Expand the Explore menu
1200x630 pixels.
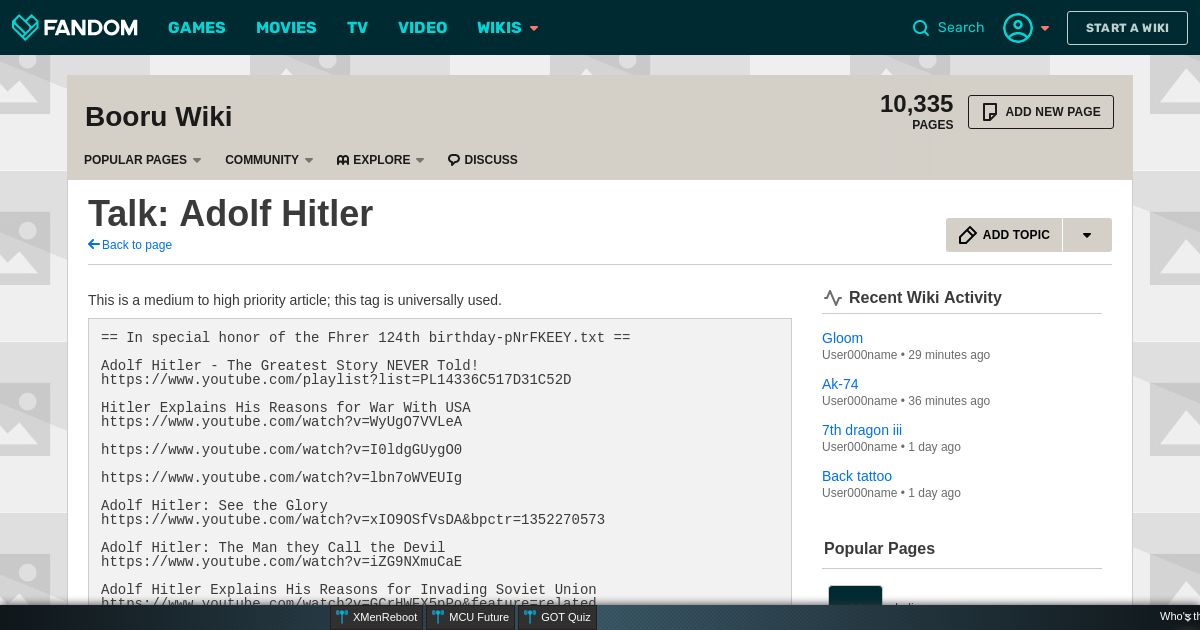pyautogui.click(x=381, y=160)
